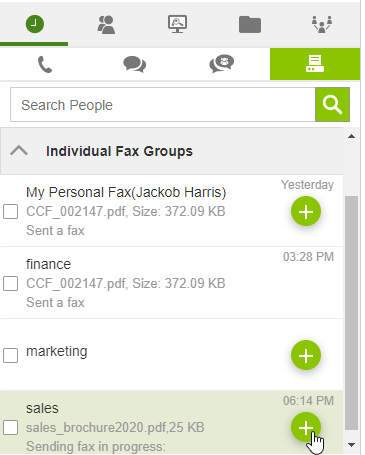Select the green fax machine tab
Viewport: 365px width, 455px height.
(315, 64)
